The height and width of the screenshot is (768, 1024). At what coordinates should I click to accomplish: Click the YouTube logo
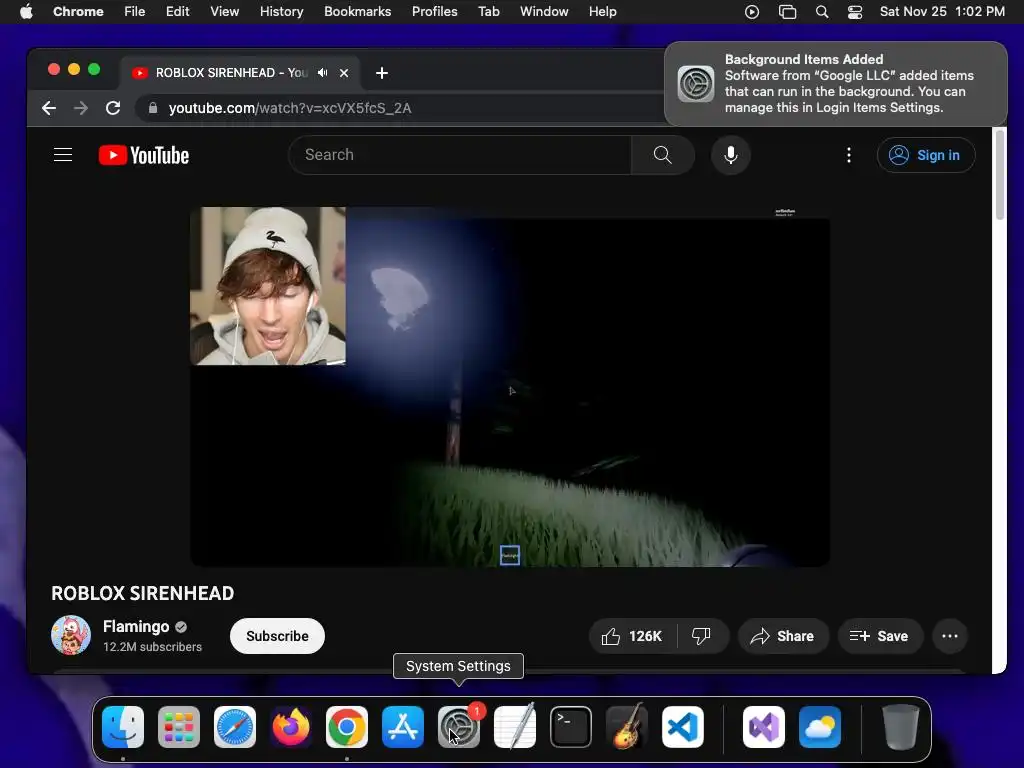[144, 155]
